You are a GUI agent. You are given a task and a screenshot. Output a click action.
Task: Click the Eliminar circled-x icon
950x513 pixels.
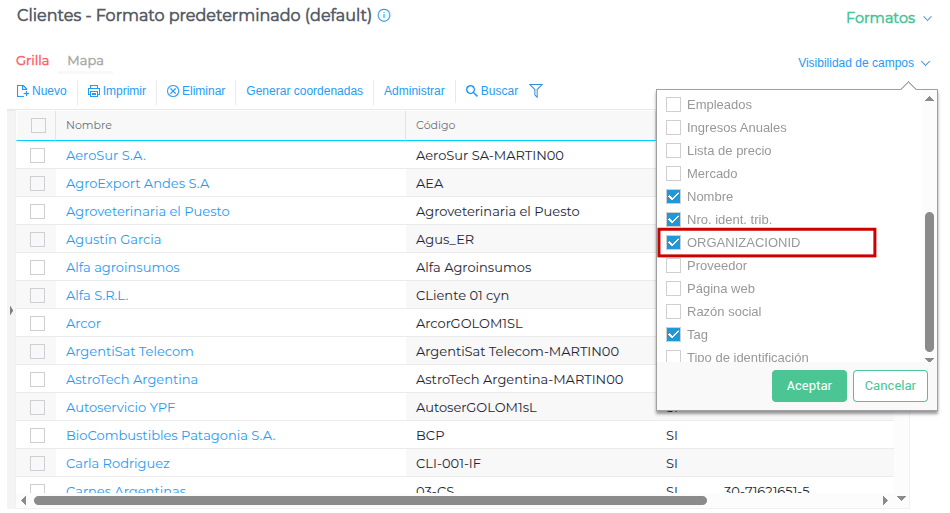[x=173, y=91]
